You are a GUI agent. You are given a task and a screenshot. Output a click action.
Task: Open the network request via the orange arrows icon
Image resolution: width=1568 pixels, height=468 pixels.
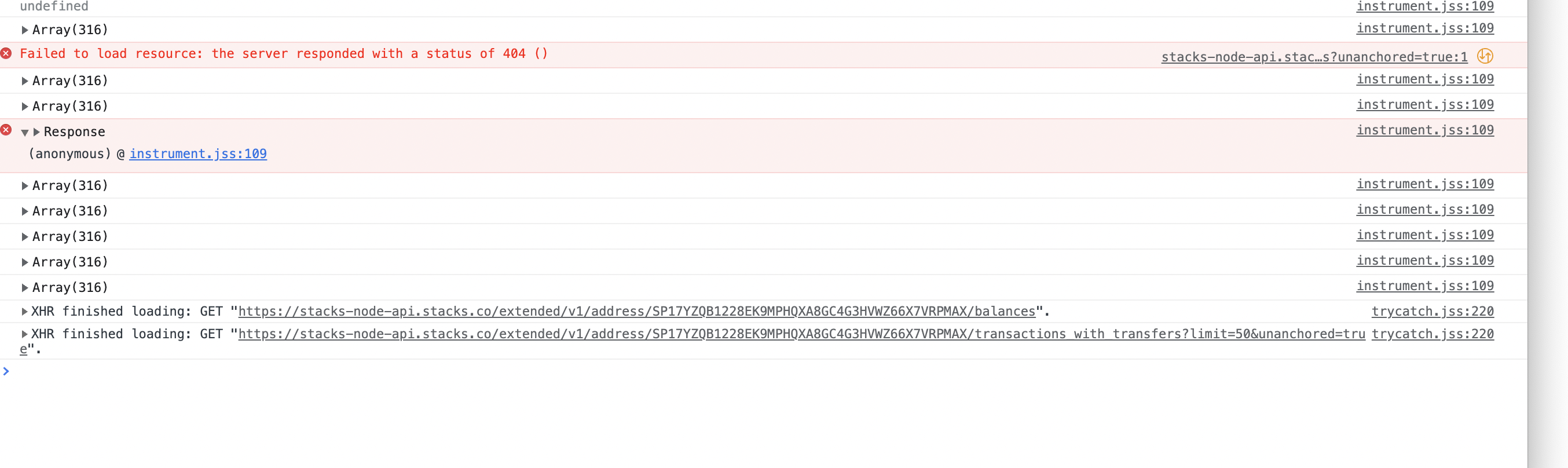(x=1485, y=56)
